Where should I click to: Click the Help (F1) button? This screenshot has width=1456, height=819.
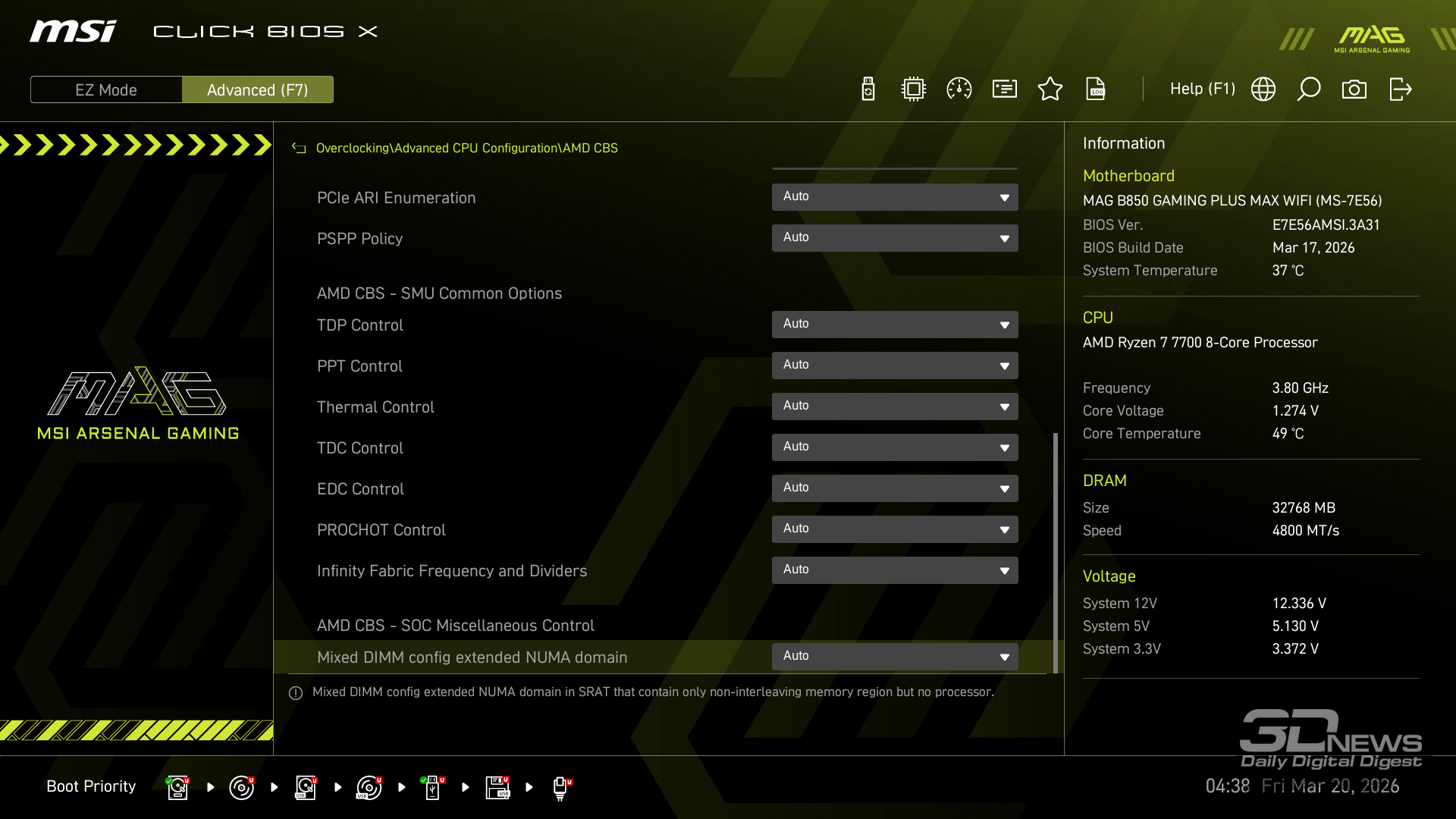(1203, 89)
